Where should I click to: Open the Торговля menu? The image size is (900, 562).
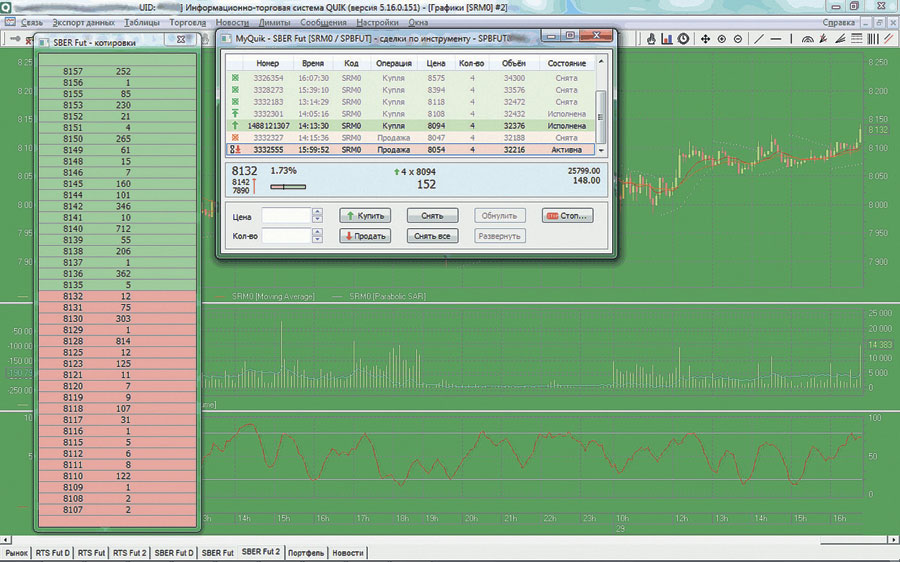[x=188, y=21]
